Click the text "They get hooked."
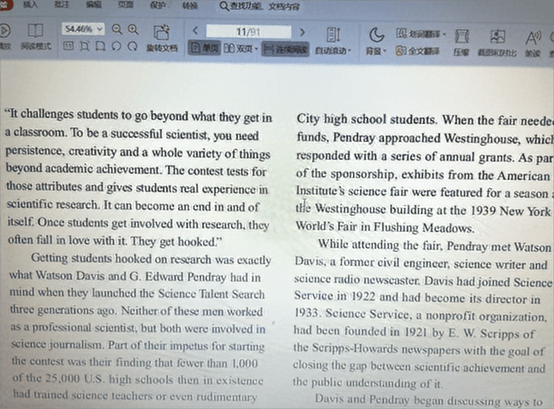The height and width of the screenshot is (409, 554). [x=176, y=242]
